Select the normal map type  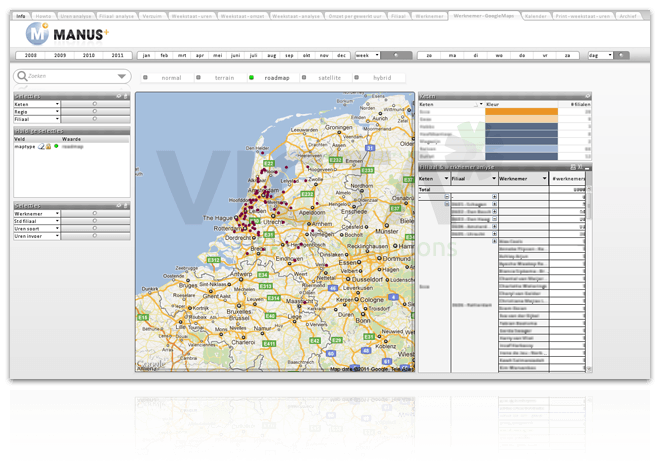(x=167, y=78)
